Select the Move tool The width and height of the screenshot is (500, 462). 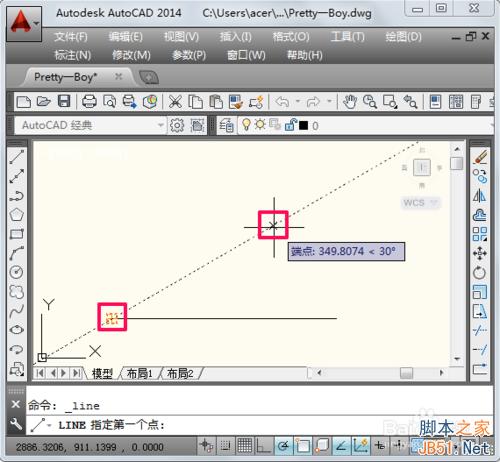[x=480, y=253]
